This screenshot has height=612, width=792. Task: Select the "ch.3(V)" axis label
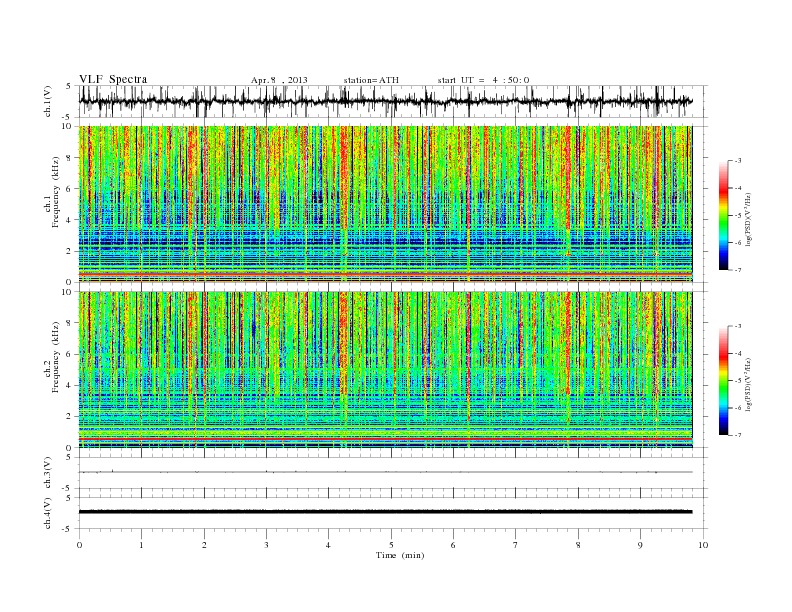(48, 473)
